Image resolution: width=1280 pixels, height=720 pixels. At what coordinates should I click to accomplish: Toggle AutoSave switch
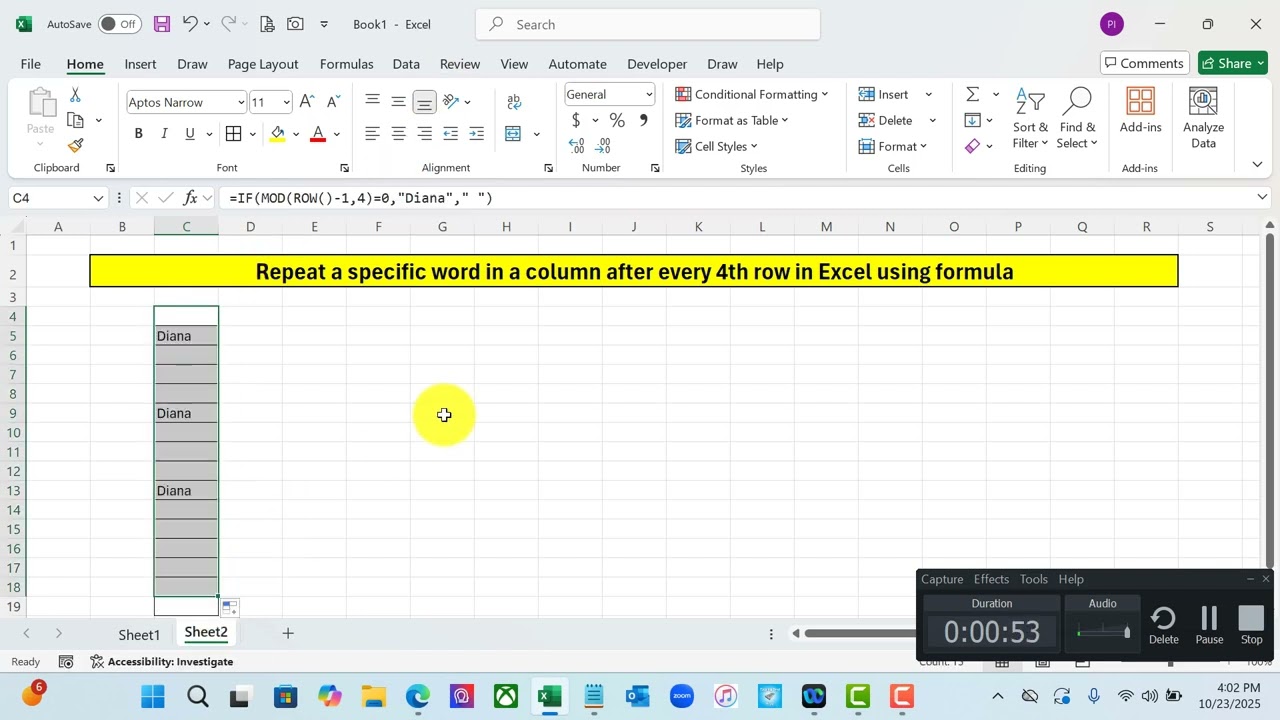point(120,24)
